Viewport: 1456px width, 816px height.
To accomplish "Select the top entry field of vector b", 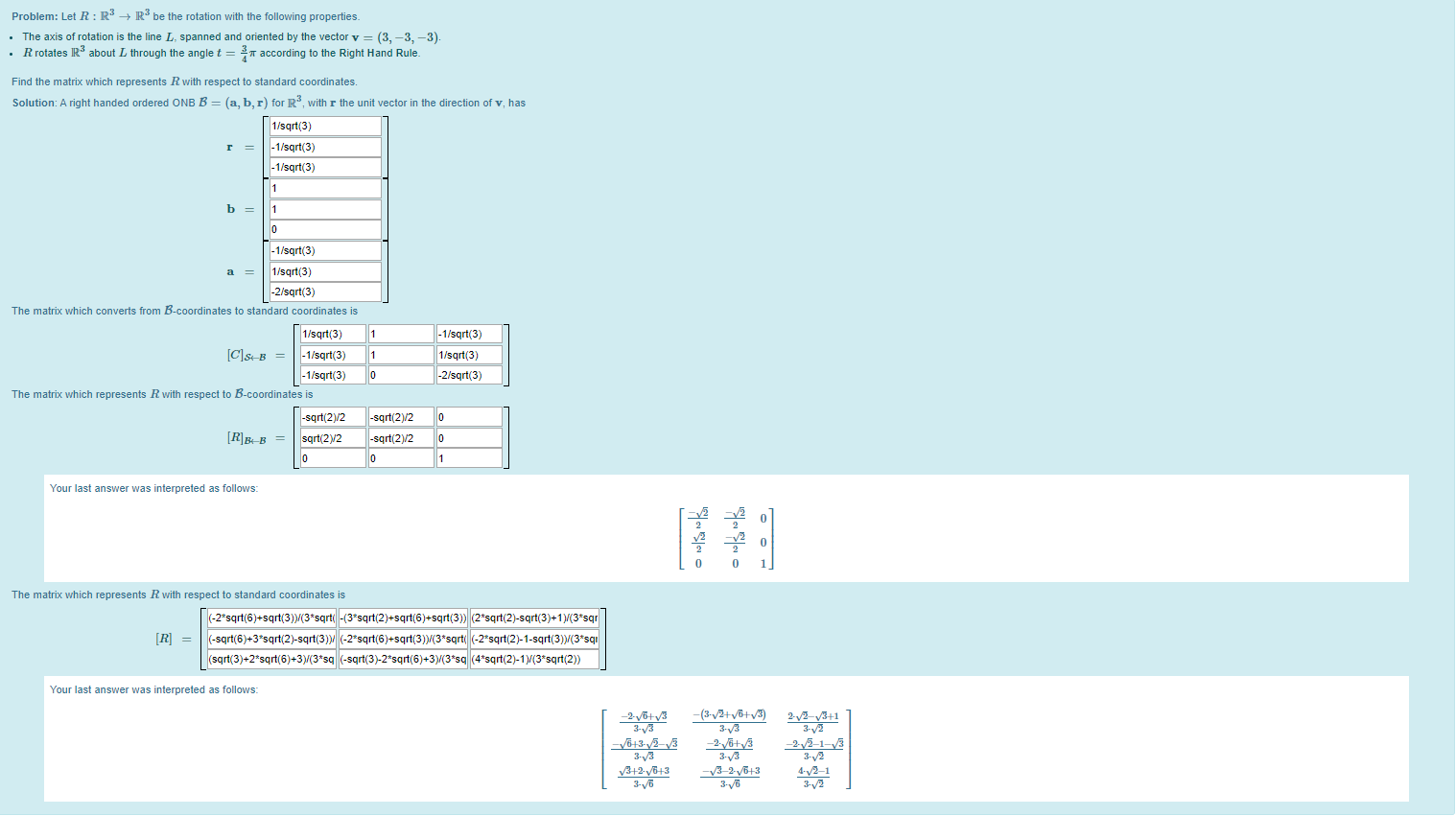I will tap(325, 189).
